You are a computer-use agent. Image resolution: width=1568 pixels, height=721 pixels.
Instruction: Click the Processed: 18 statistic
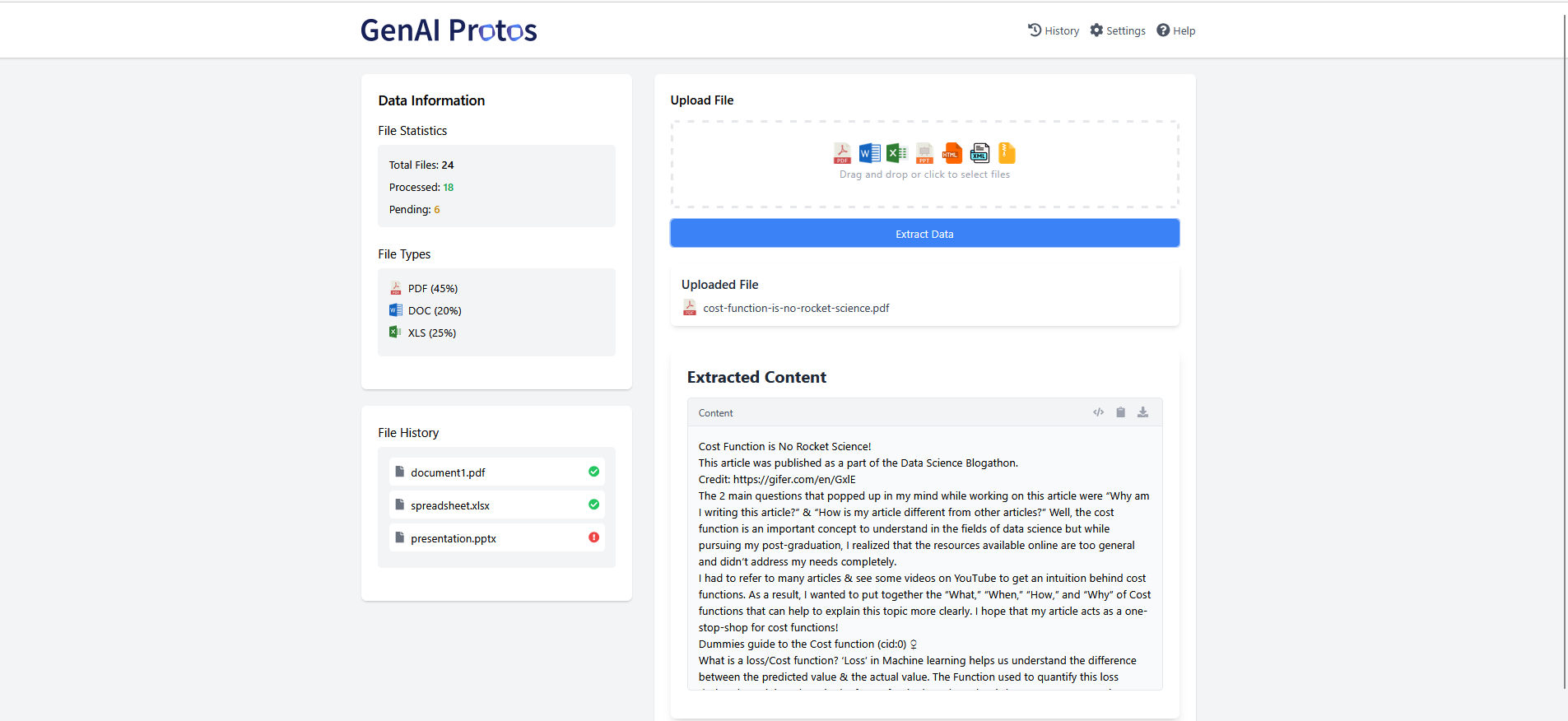pos(421,187)
